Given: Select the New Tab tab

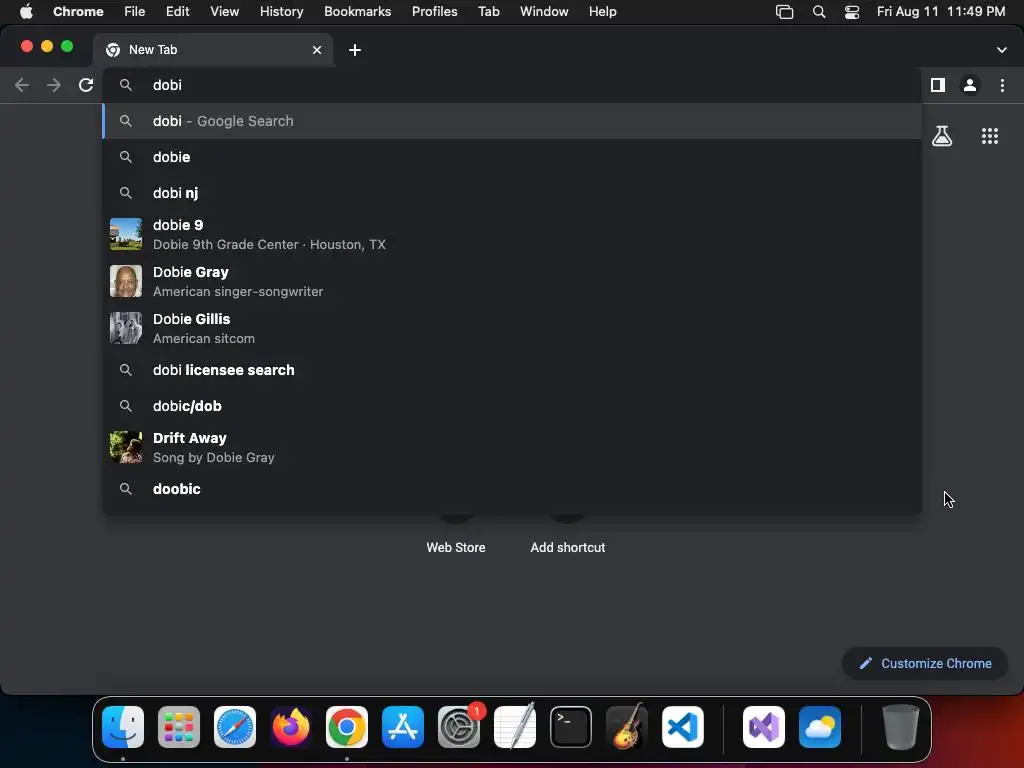Looking at the screenshot, I should [213, 50].
